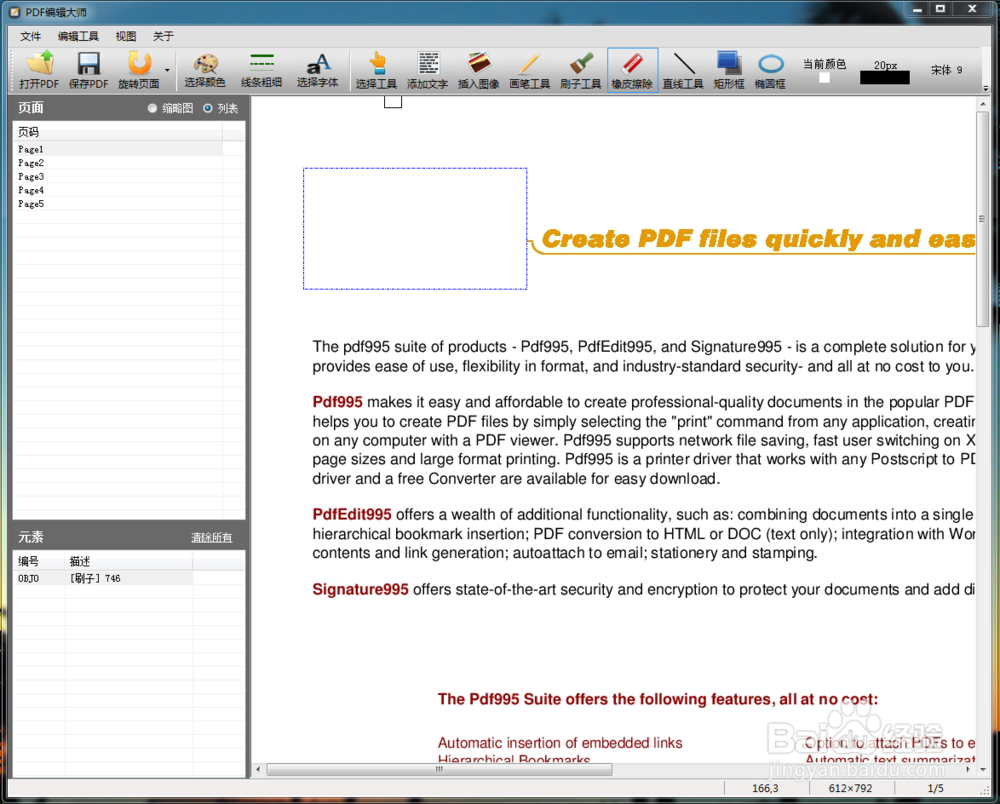Click the white 当前颜色 swatch
This screenshot has width=1000, height=804.
point(825,78)
